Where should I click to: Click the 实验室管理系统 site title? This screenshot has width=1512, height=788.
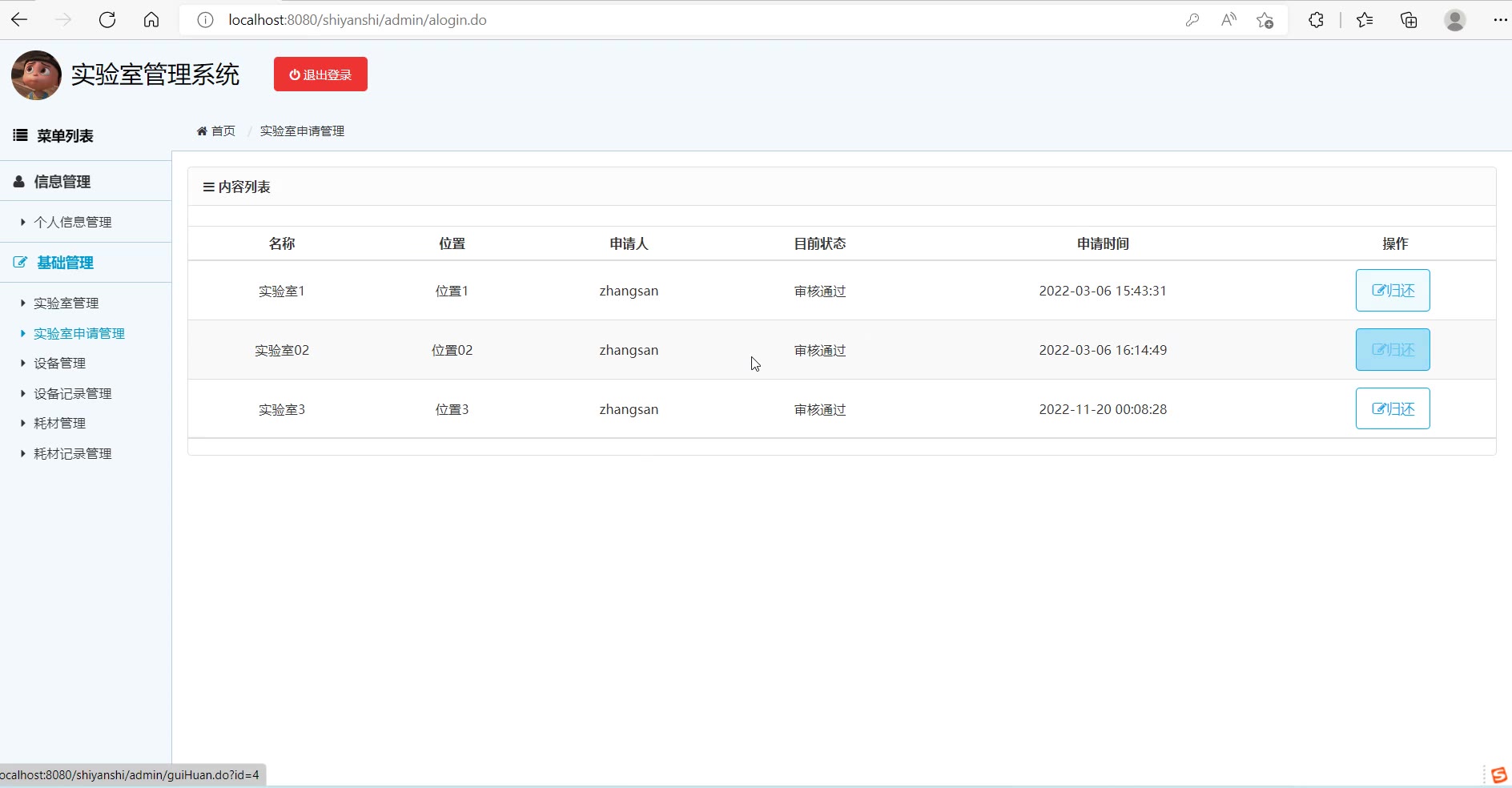pos(155,74)
